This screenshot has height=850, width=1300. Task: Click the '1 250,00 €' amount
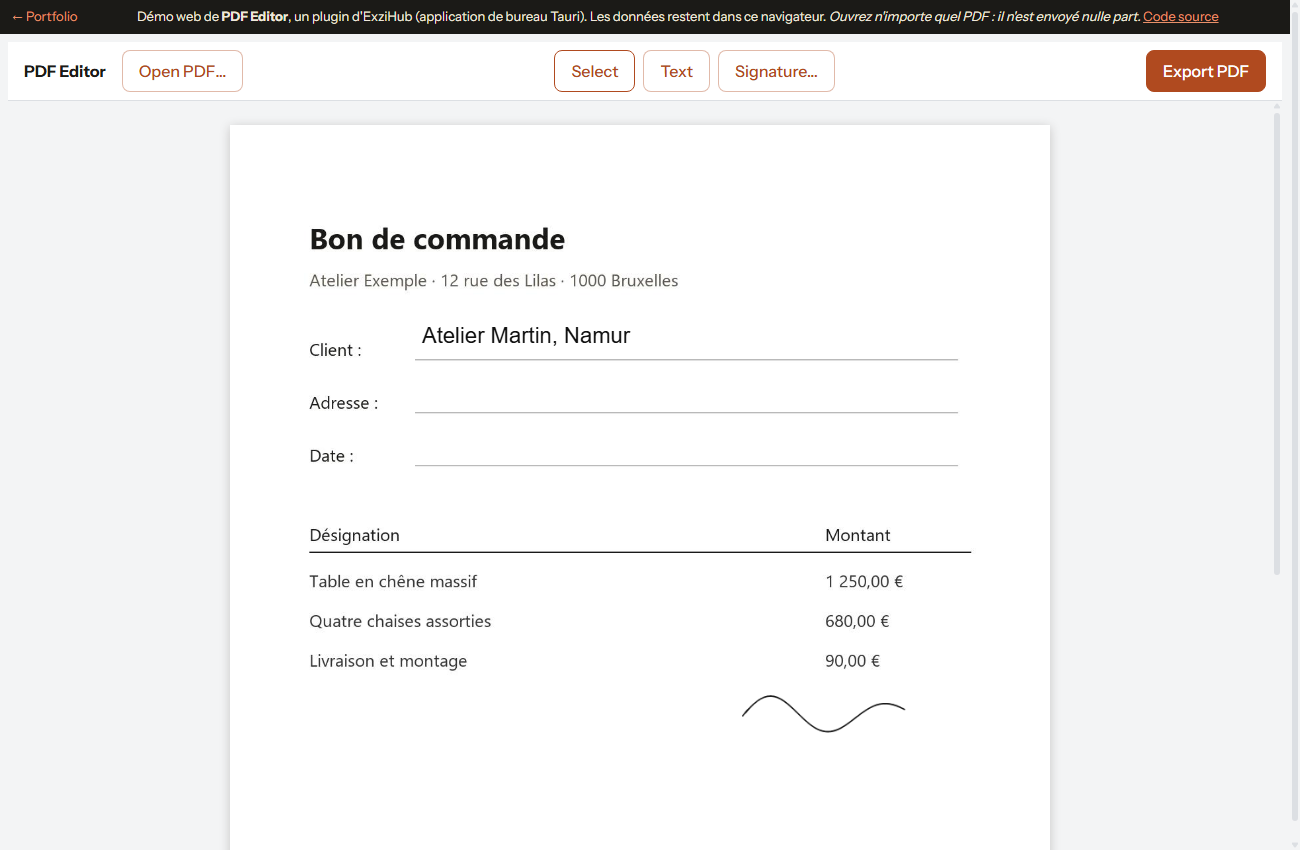click(x=864, y=581)
